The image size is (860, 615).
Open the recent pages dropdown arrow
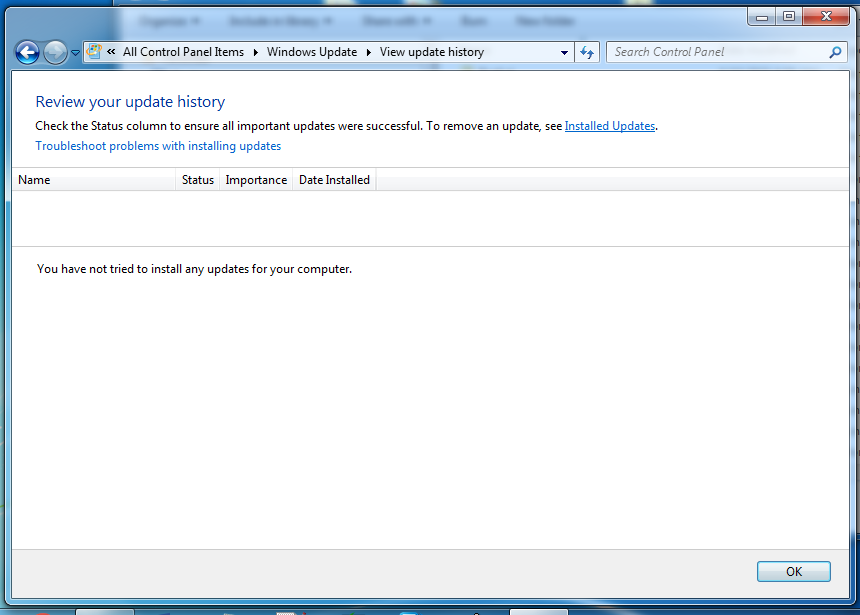(x=75, y=53)
